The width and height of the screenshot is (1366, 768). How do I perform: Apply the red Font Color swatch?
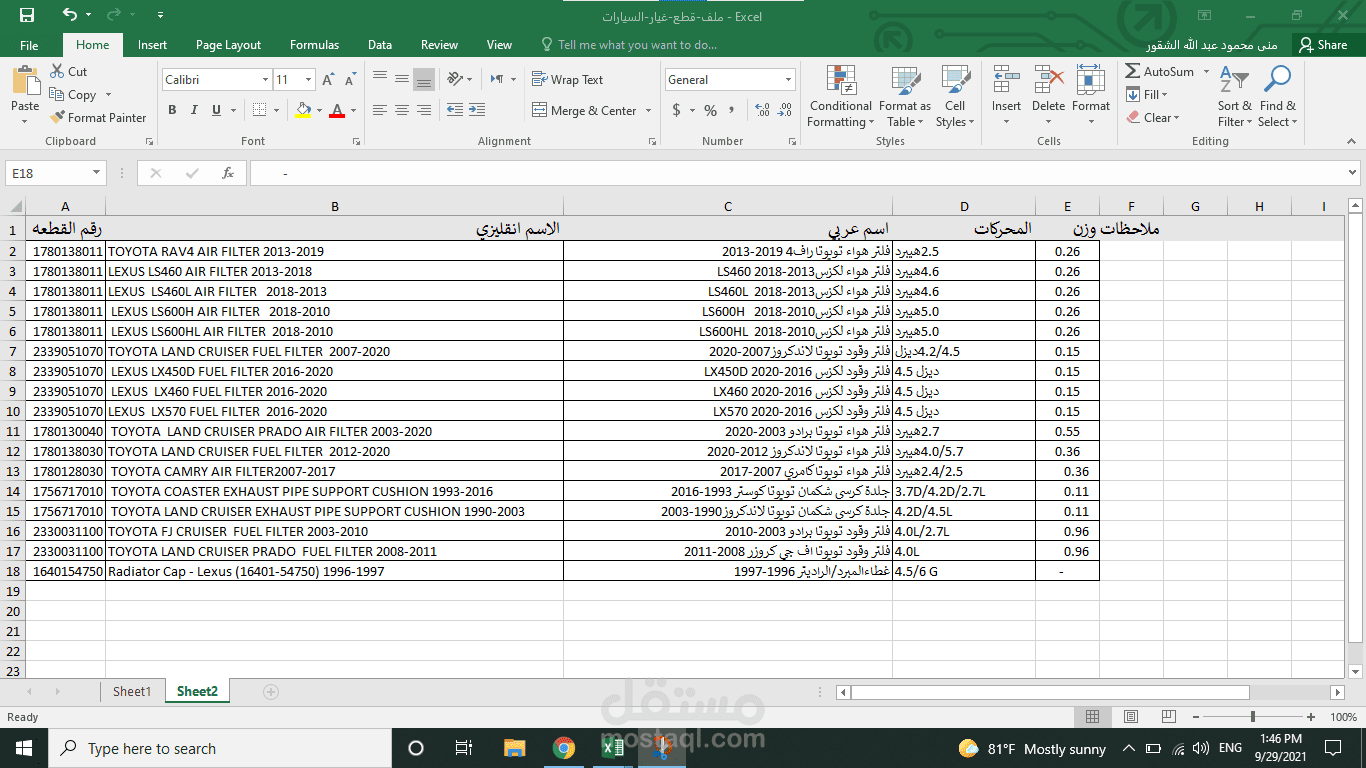coord(337,110)
